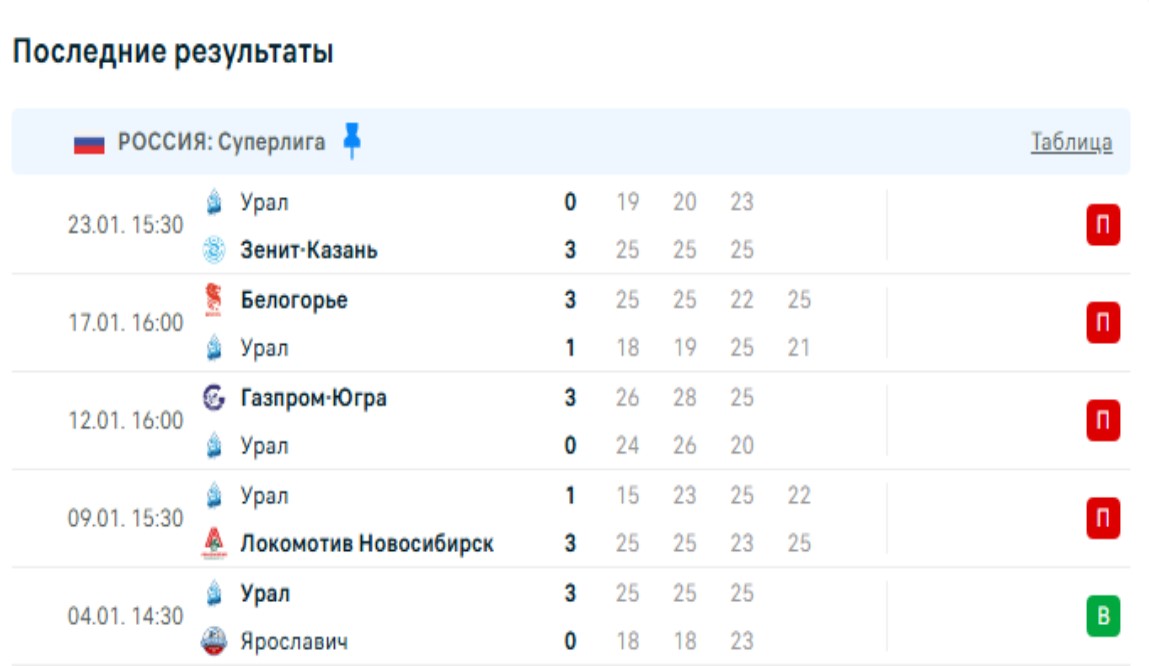
Task: Click the Белогорье team logo
Action: (x=214, y=299)
